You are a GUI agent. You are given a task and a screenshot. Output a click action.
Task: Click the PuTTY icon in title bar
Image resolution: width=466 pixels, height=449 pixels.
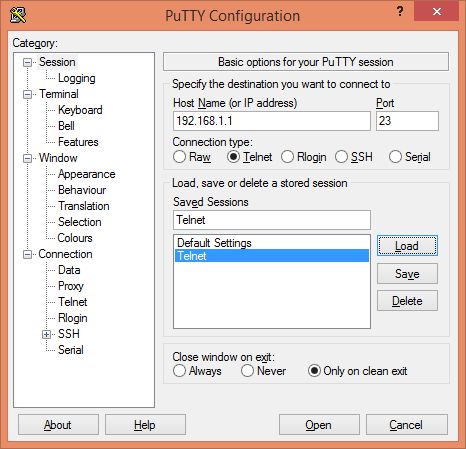(18, 15)
